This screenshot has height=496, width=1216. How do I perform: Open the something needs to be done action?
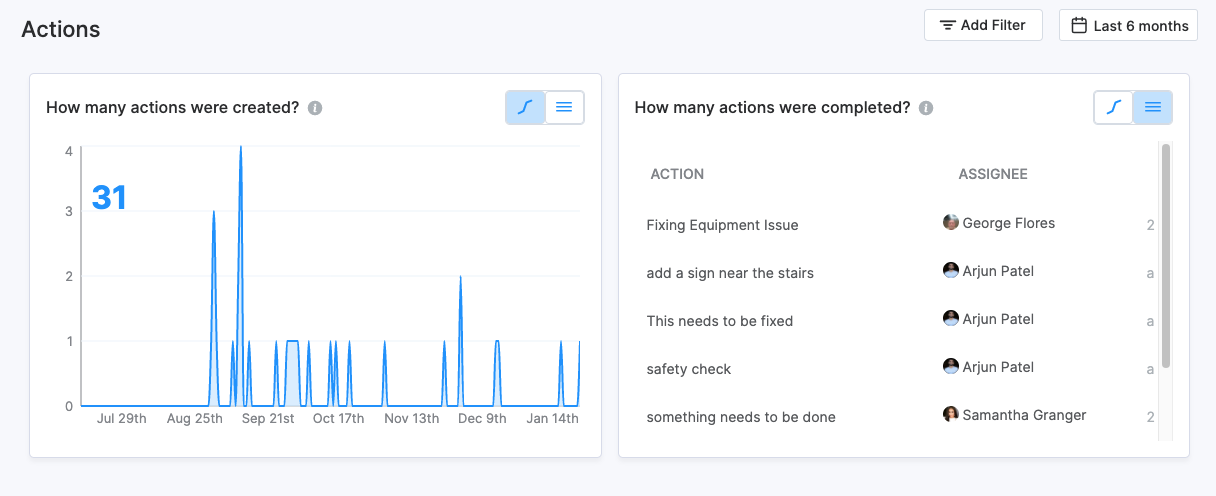741,417
